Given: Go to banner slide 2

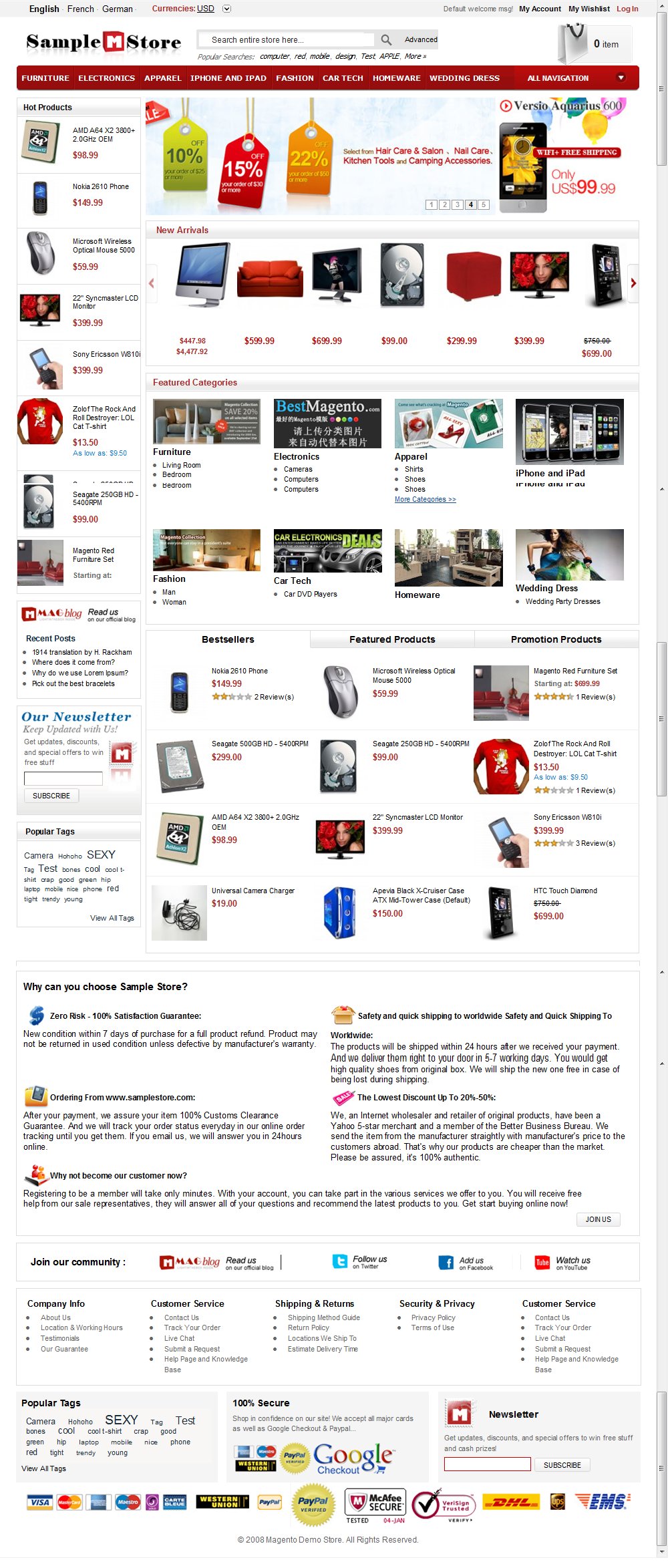Looking at the screenshot, I should pos(444,204).
